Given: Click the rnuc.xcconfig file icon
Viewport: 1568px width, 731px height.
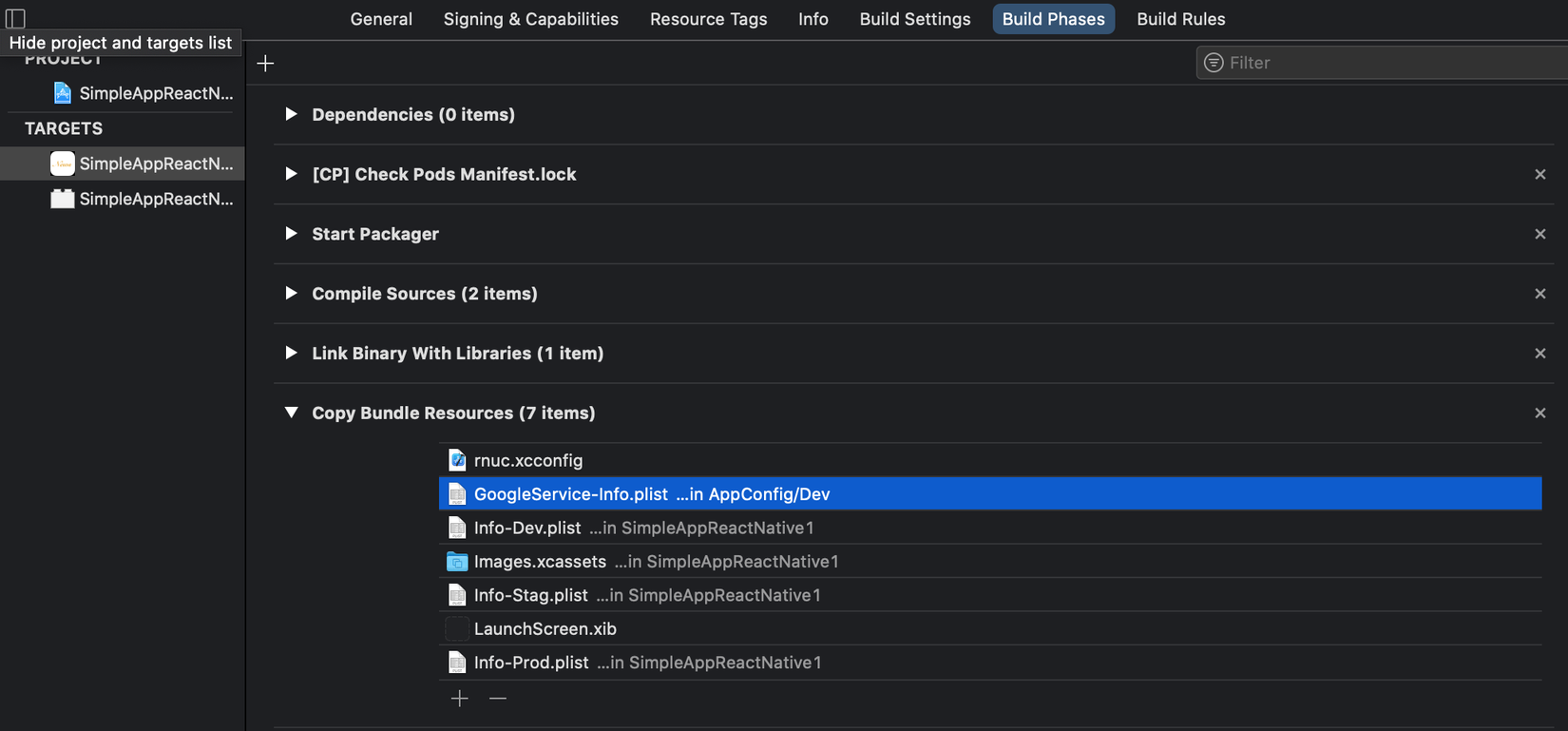Looking at the screenshot, I should [457, 460].
